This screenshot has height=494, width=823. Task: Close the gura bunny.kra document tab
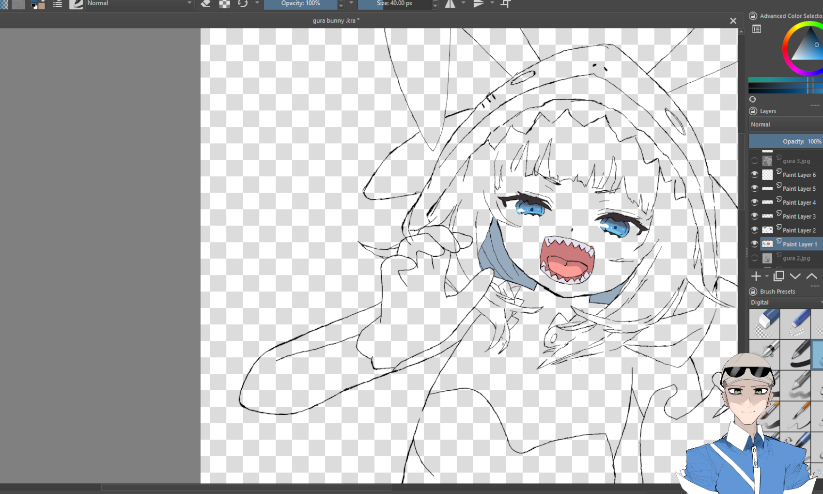(733, 21)
